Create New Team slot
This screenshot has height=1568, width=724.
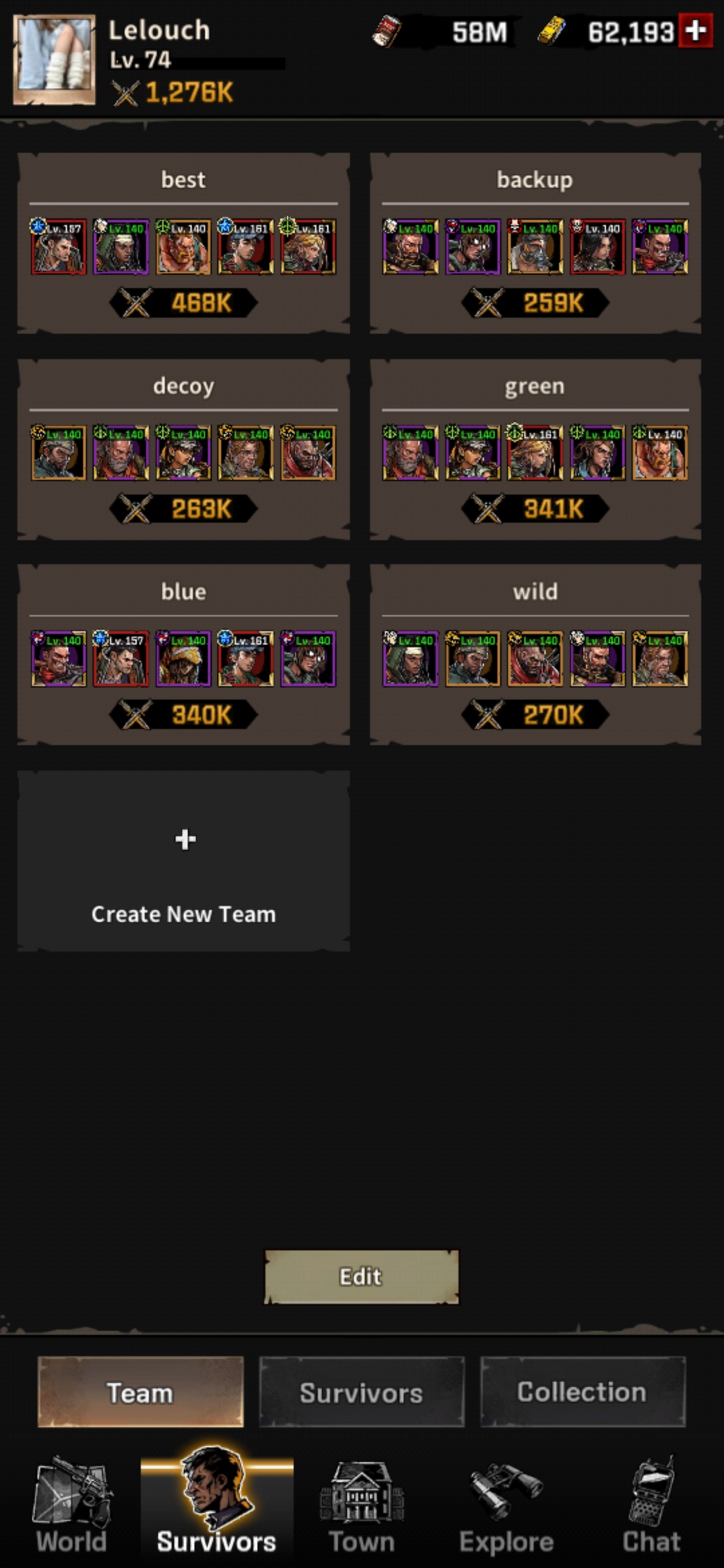point(184,861)
